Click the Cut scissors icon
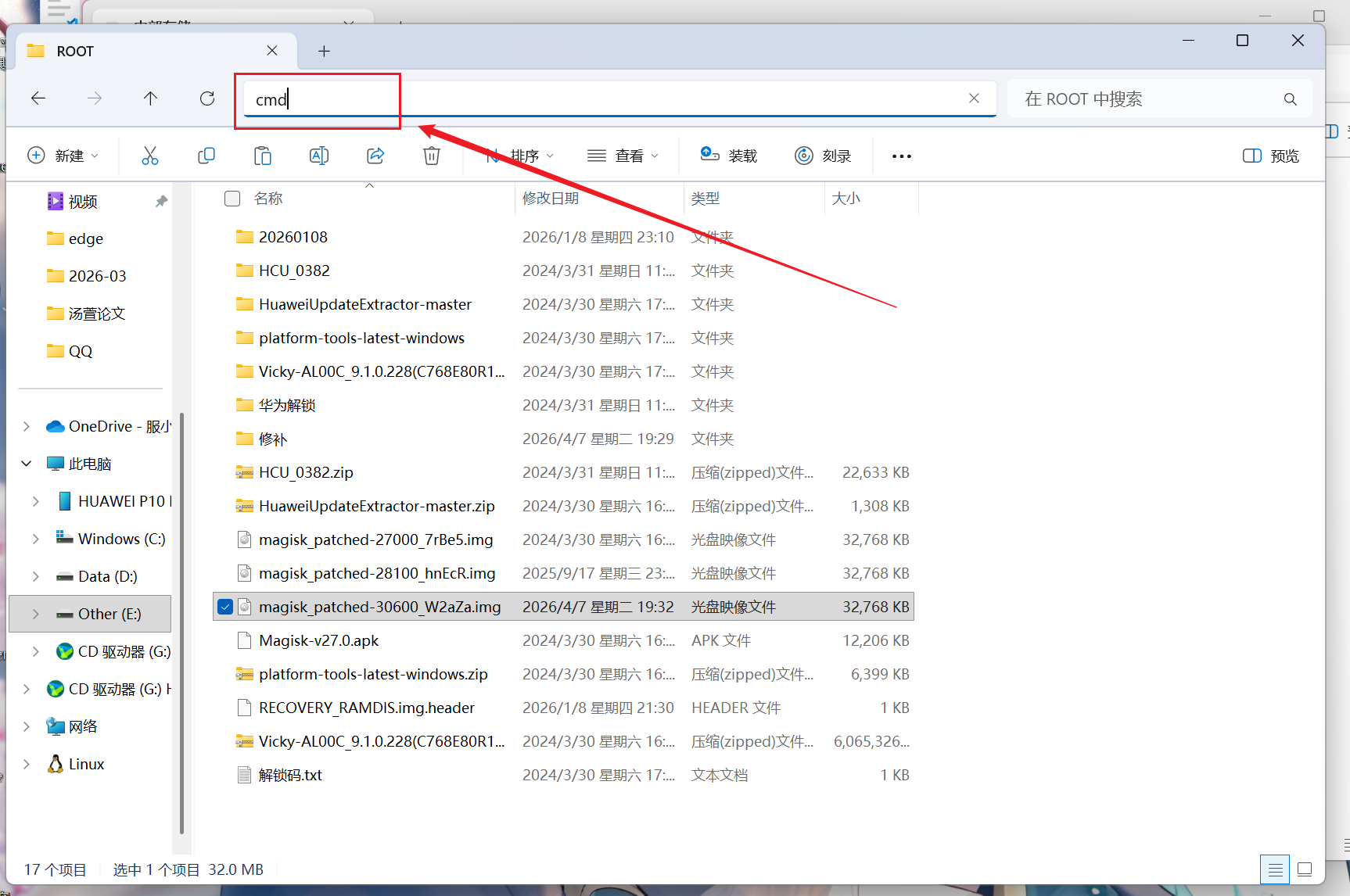The height and width of the screenshot is (896, 1350). (149, 156)
